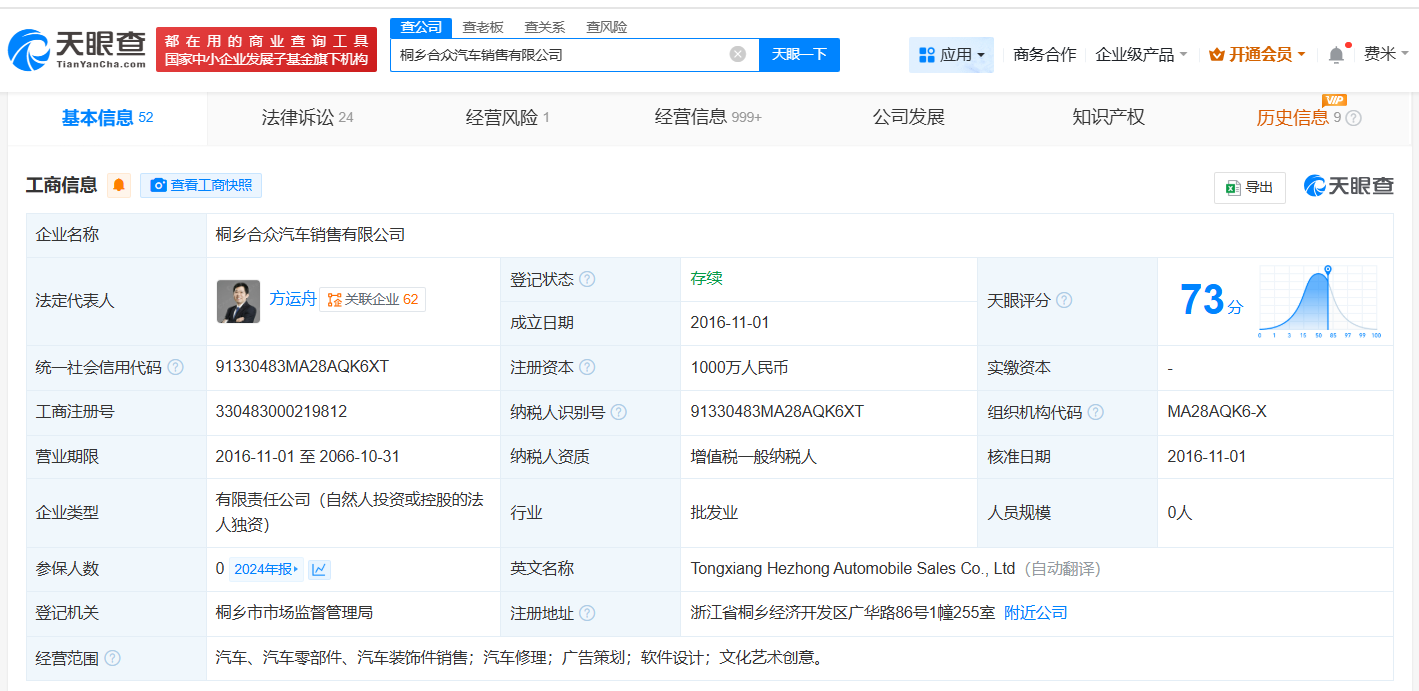Open the notification bell in the top bar
The image size is (1419, 691).
(x=1334, y=55)
